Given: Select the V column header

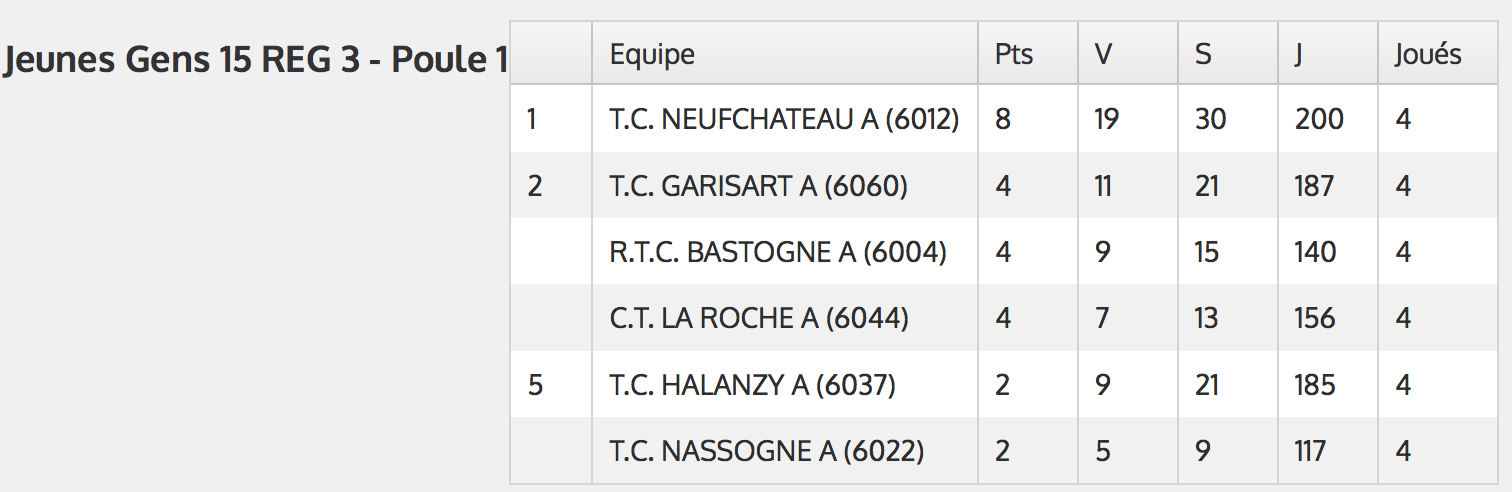Looking at the screenshot, I should click(1128, 53).
